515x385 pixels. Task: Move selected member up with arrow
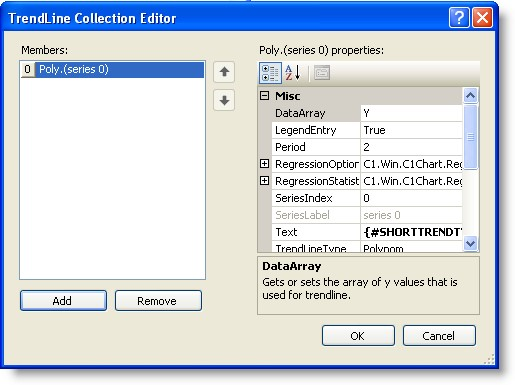[224, 72]
